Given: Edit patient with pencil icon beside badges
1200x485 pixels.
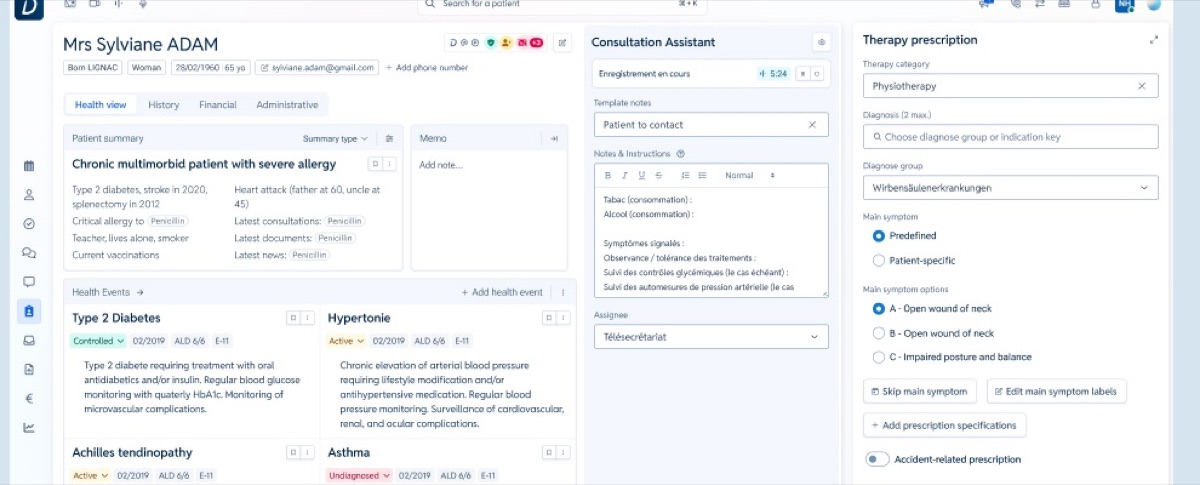Looking at the screenshot, I should 563,43.
